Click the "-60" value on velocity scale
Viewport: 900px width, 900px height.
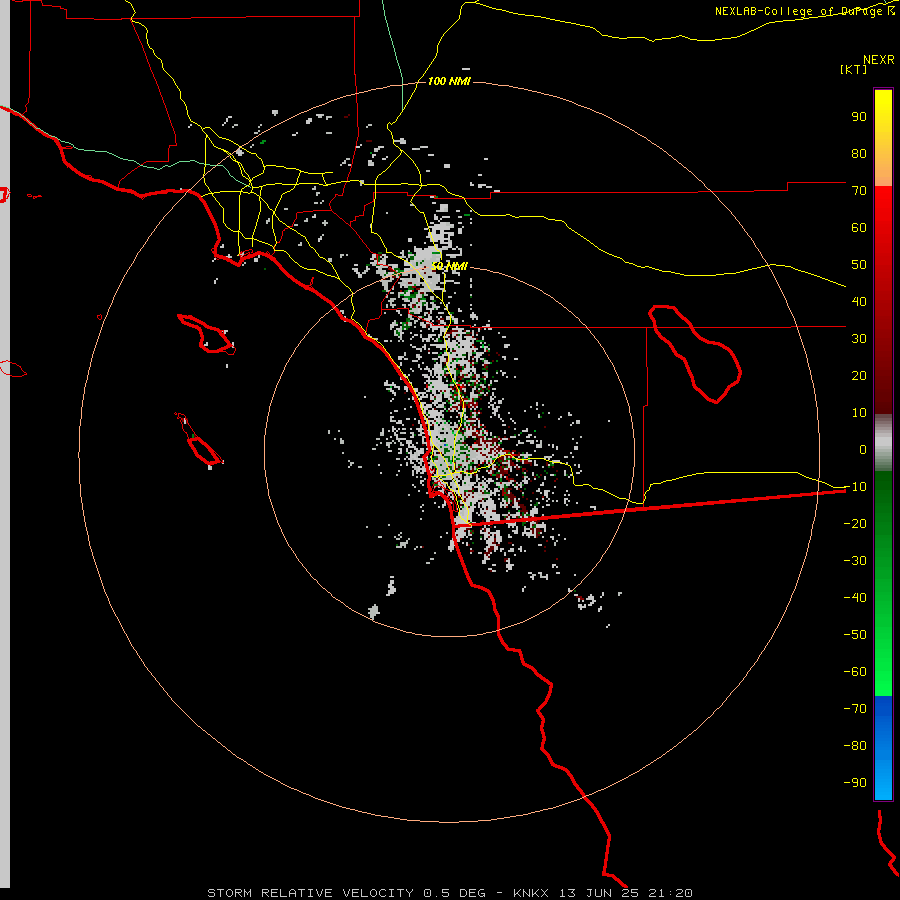pos(855,672)
